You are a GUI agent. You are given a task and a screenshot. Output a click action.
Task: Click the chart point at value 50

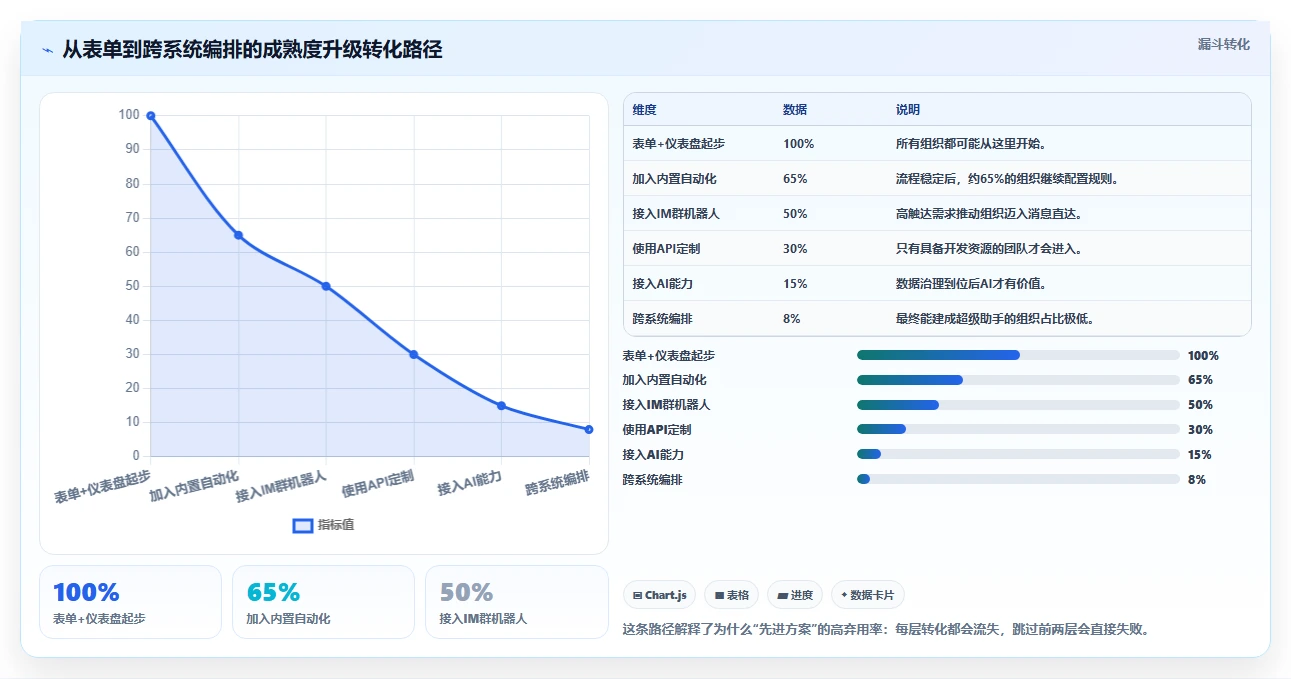(326, 286)
